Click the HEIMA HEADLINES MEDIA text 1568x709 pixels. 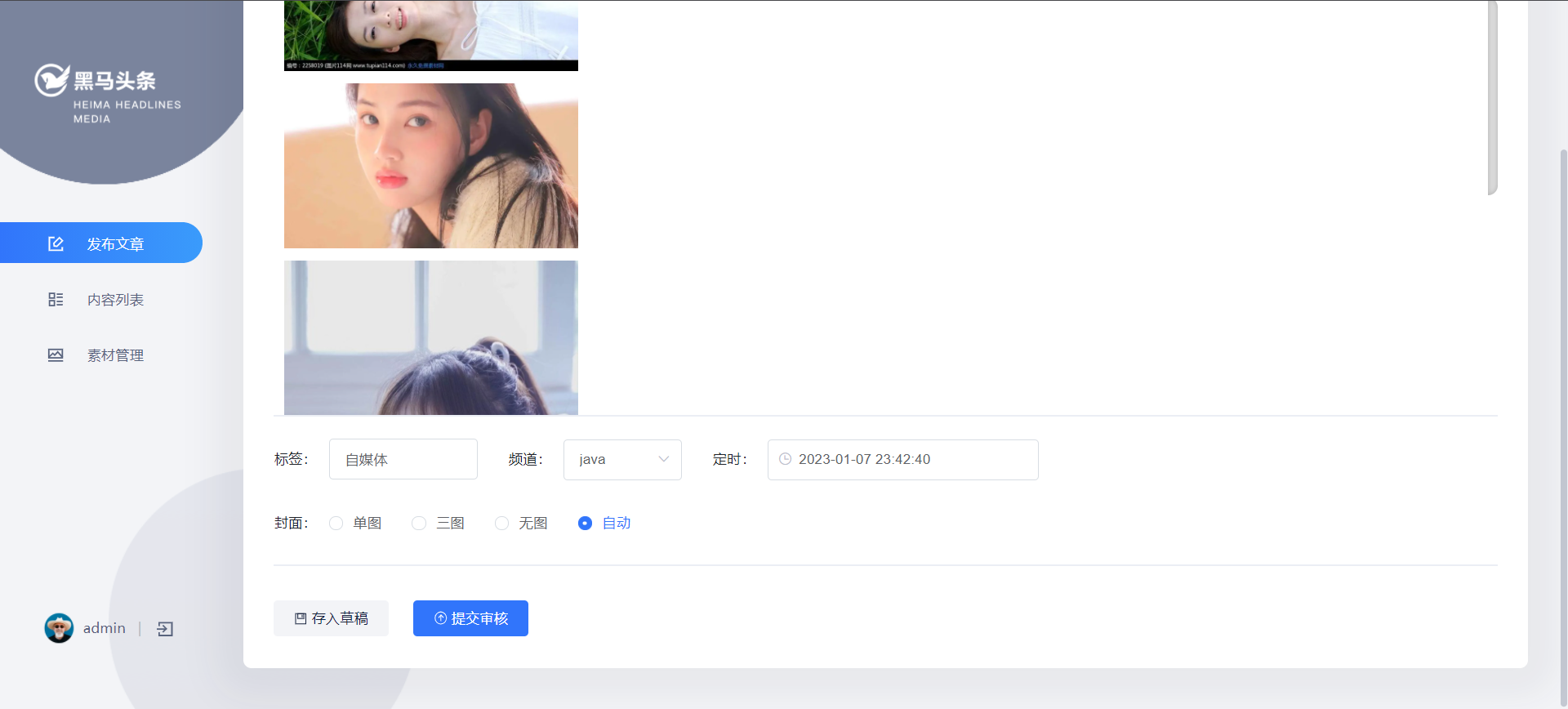click(127, 112)
